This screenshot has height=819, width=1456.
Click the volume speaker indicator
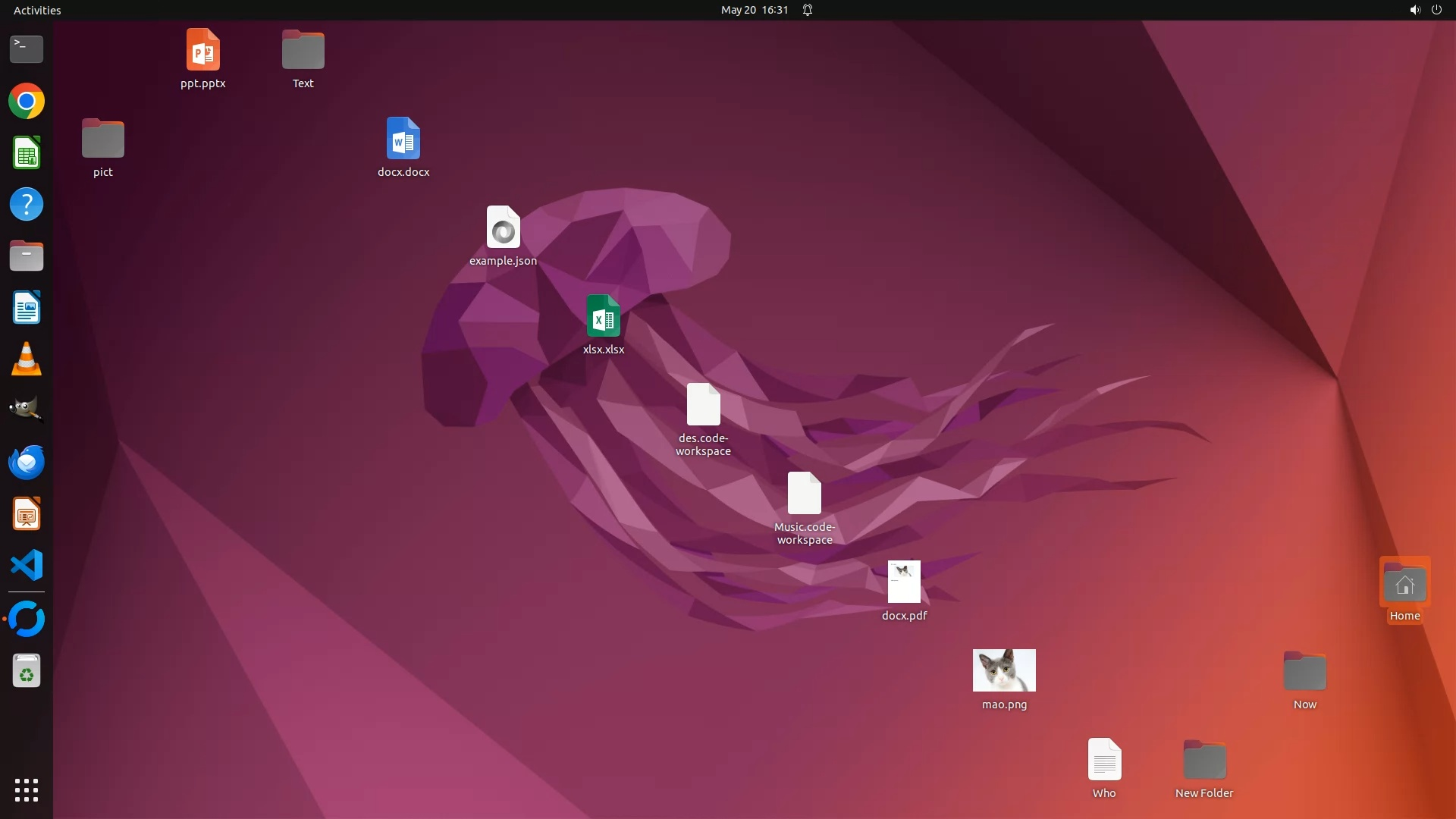(1414, 10)
